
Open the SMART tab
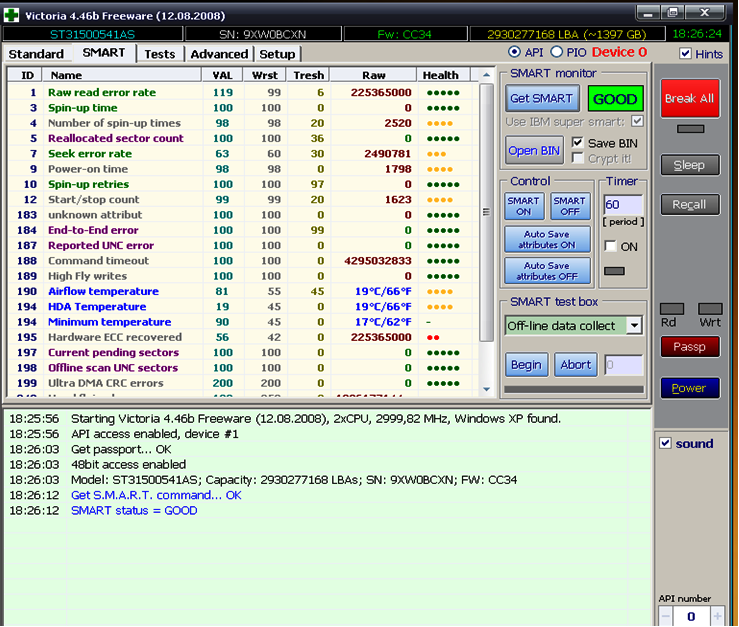point(104,53)
